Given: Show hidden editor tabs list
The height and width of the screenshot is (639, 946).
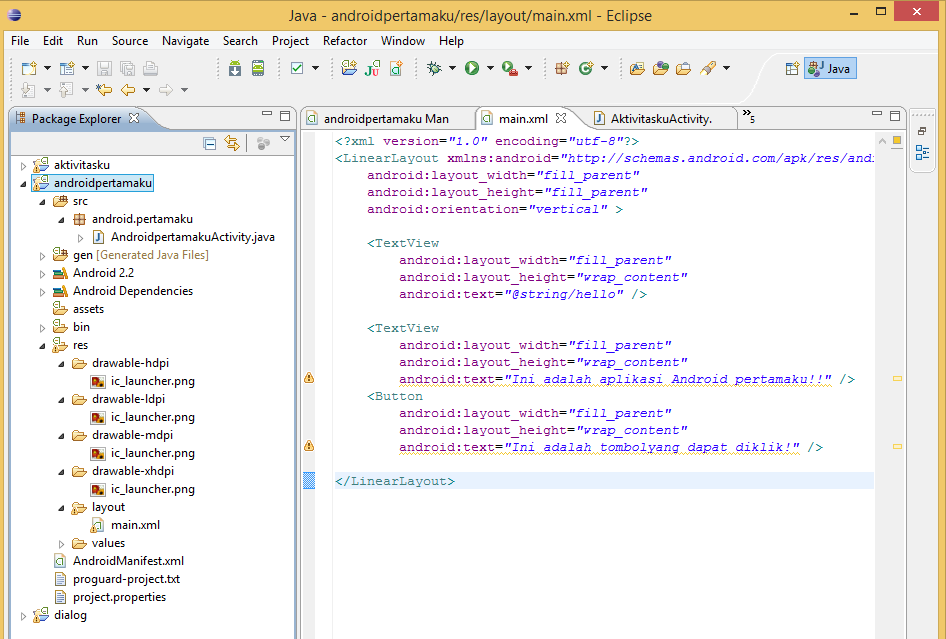Looking at the screenshot, I should [748, 116].
